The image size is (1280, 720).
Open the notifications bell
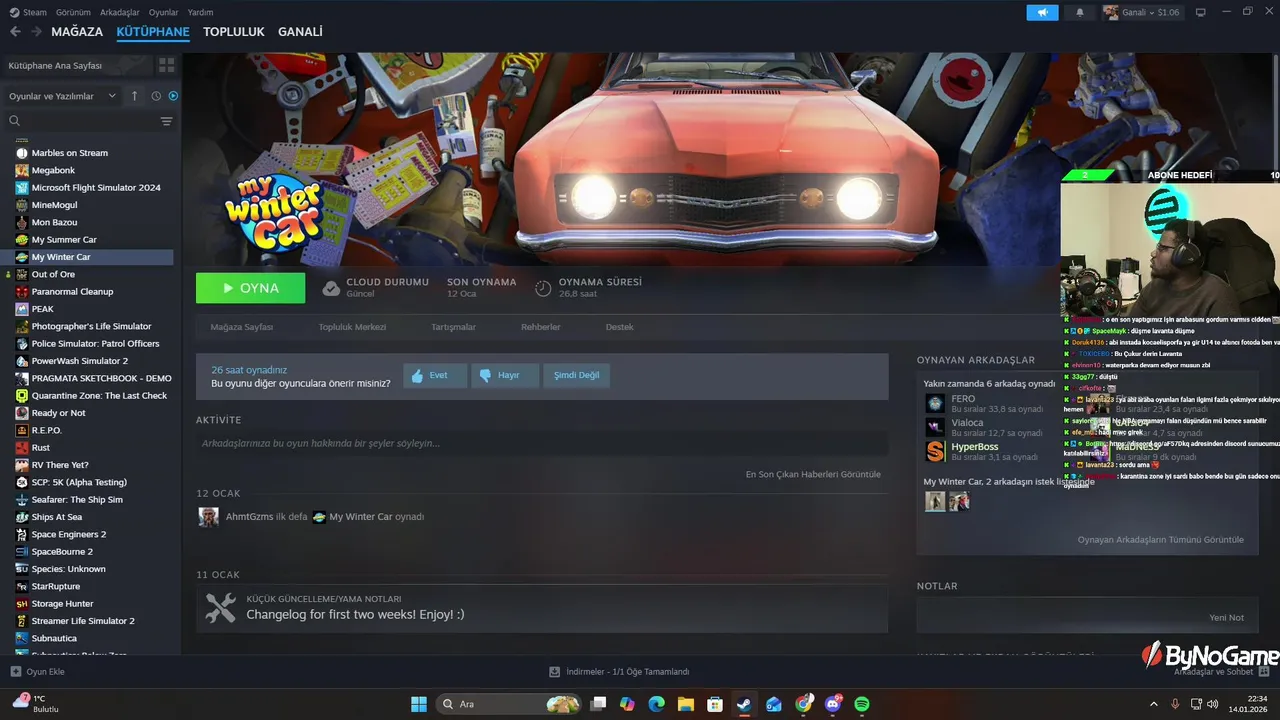coord(1079,13)
